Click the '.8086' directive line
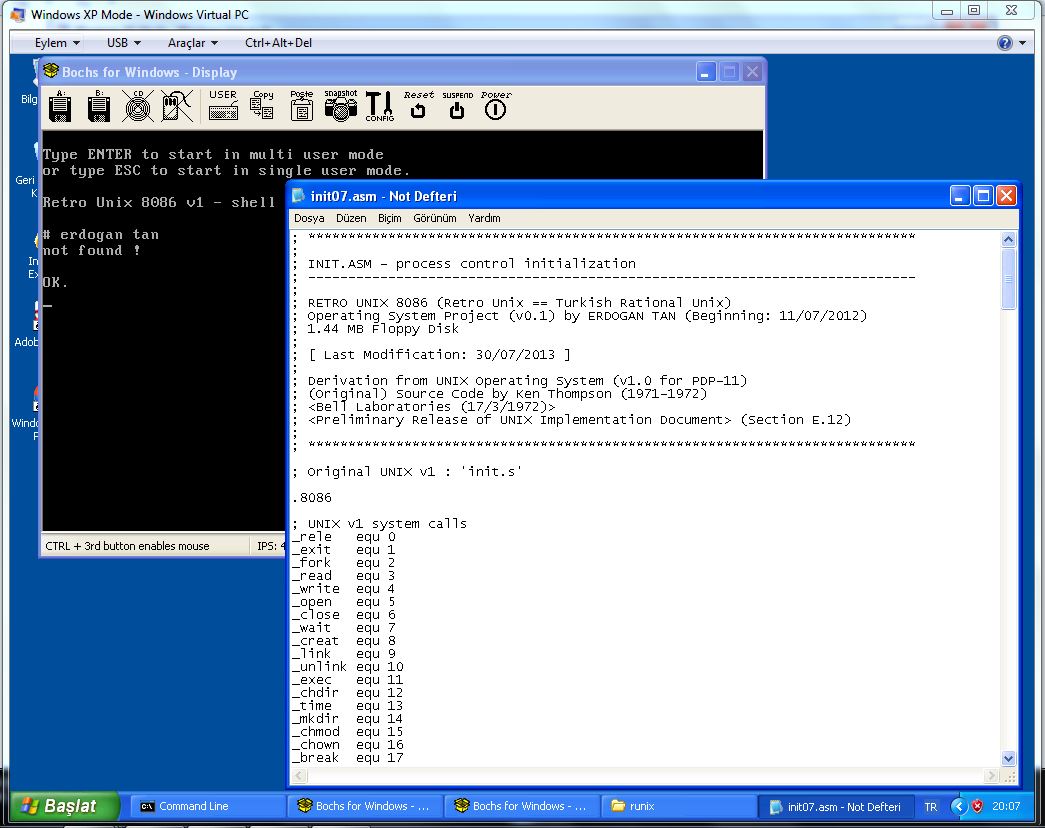Image resolution: width=1045 pixels, height=828 pixels. click(312, 497)
